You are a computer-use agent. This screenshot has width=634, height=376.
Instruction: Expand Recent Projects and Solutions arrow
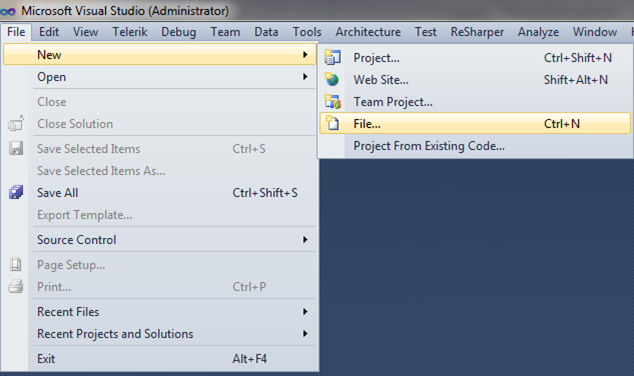[x=305, y=334]
